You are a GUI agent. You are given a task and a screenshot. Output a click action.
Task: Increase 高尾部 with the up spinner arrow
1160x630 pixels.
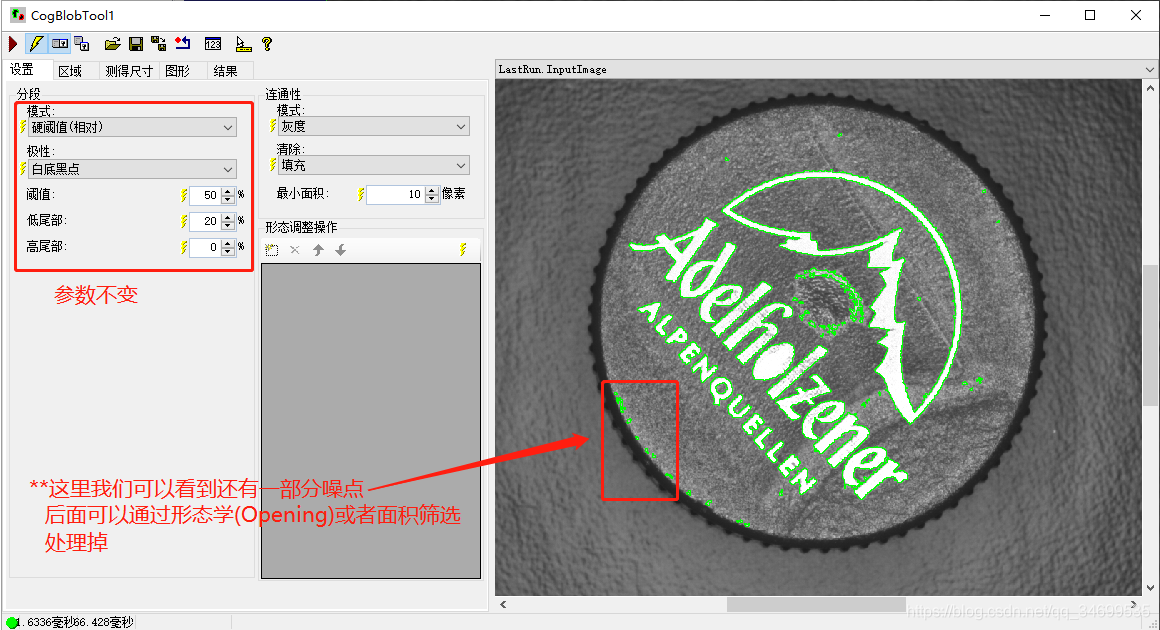coord(228,243)
